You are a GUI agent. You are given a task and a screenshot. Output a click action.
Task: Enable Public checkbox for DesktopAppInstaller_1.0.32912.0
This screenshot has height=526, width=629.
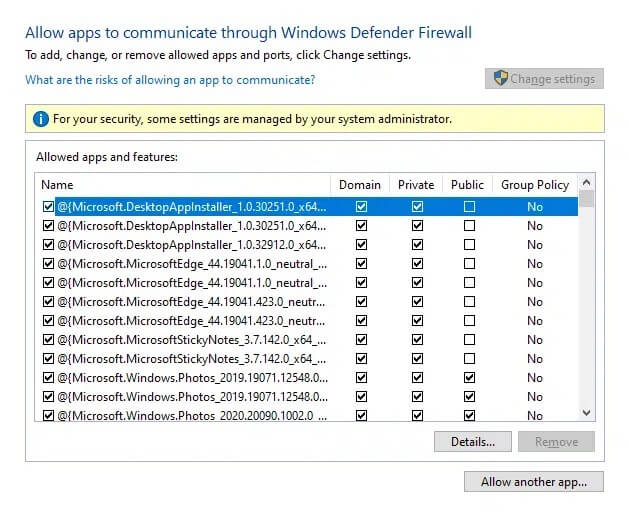pyautogui.click(x=469, y=245)
